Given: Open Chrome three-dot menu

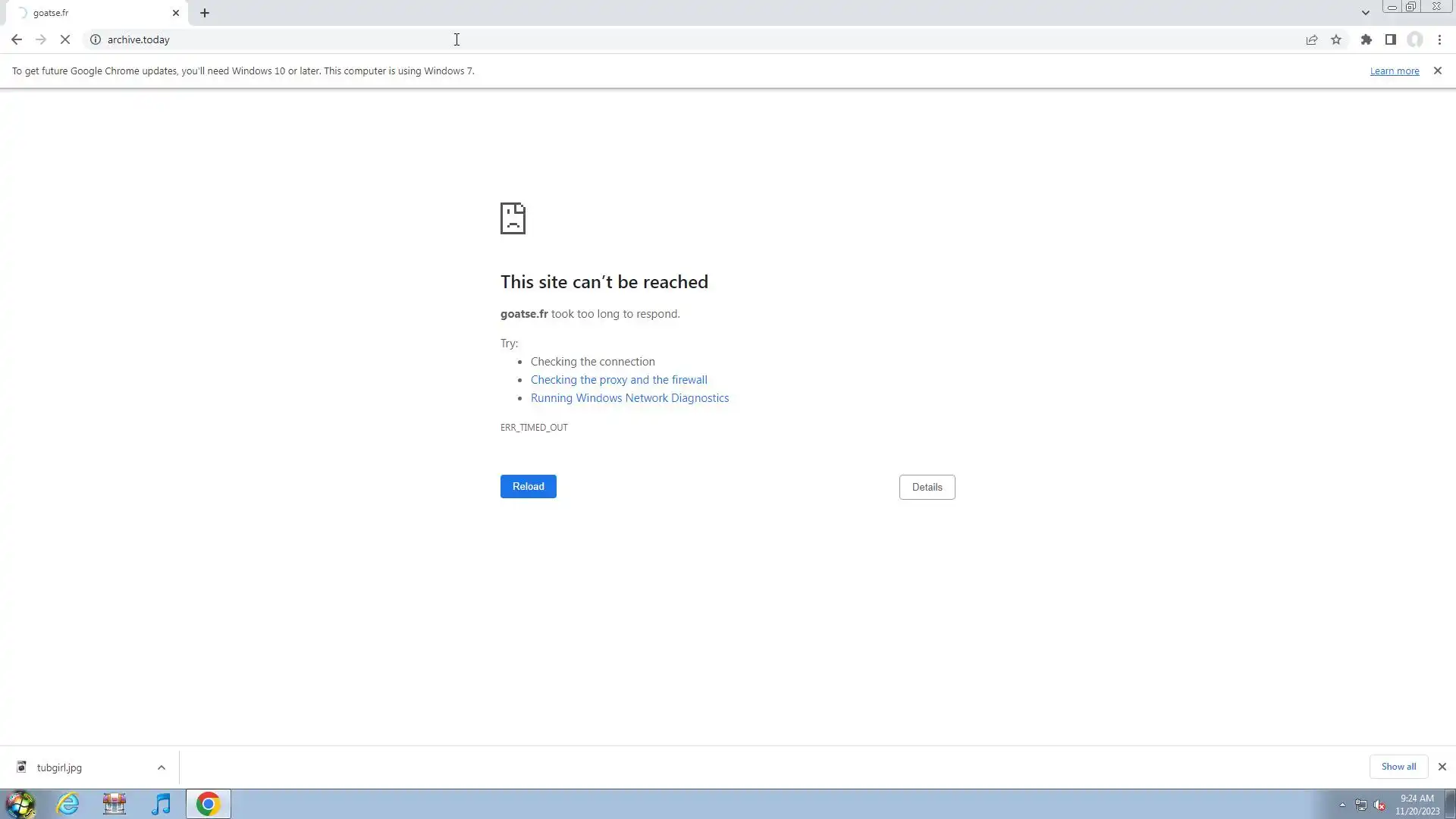Looking at the screenshot, I should pyautogui.click(x=1439, y=39).
